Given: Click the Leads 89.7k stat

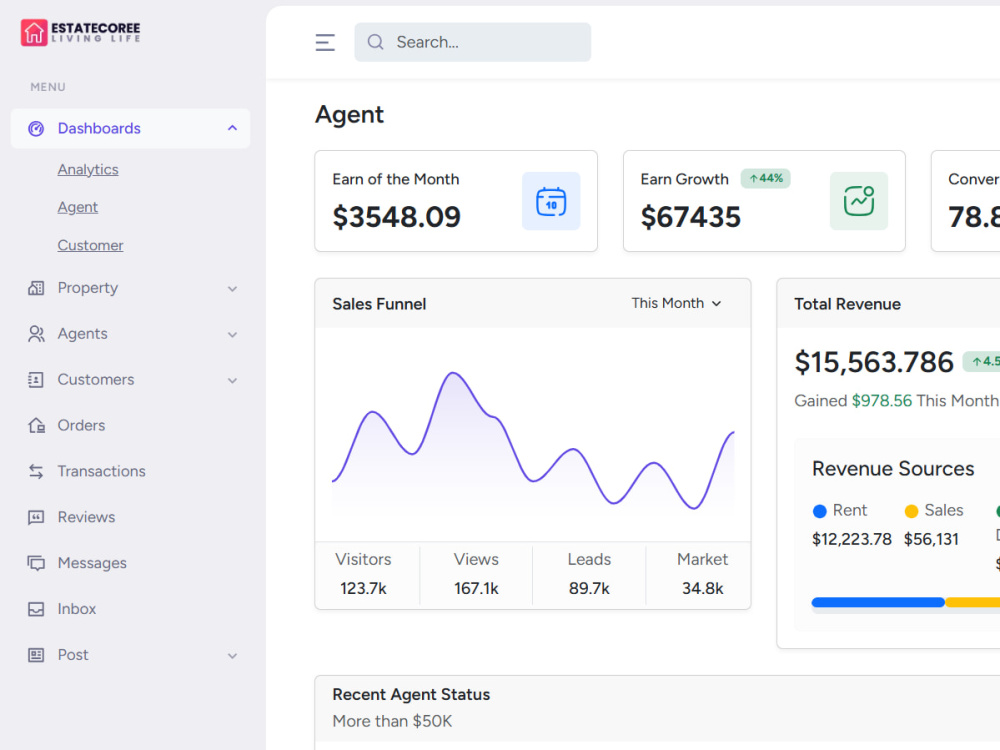Looking at the screenshot, I should click(589, 573).
